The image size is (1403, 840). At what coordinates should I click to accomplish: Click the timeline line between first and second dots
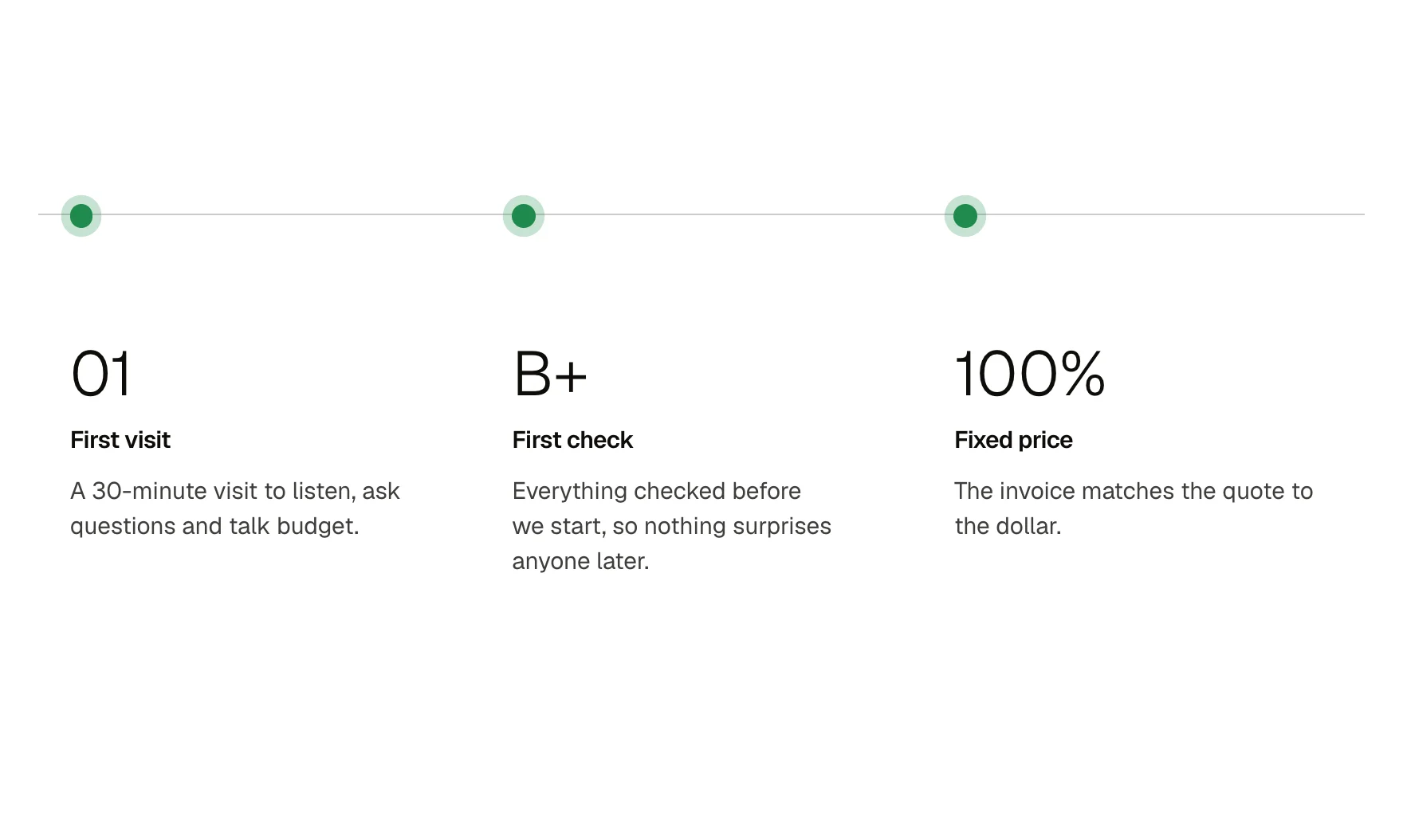click(x=302, y=214)
